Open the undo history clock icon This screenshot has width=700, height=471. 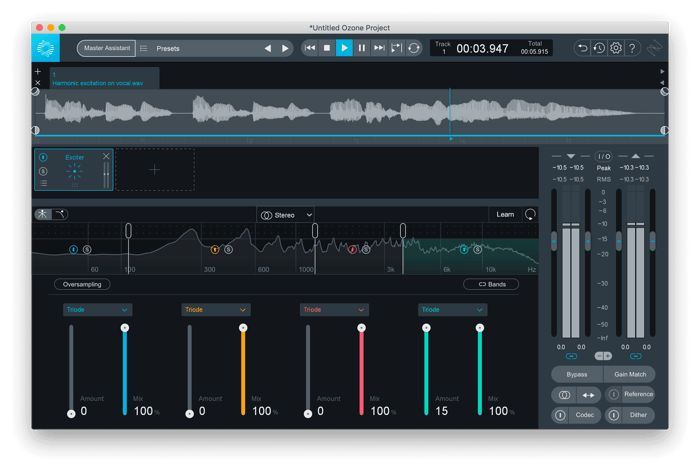point(599,48)
